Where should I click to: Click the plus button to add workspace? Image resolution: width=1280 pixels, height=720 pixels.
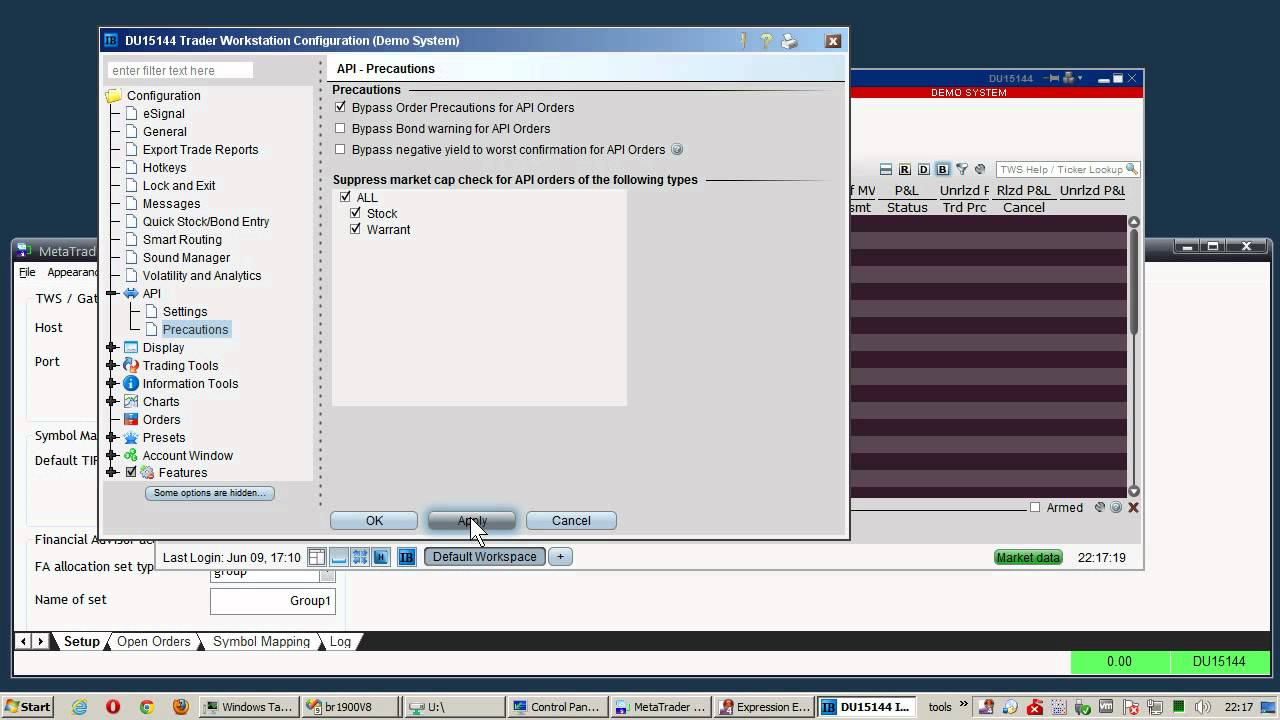point(560,557)
